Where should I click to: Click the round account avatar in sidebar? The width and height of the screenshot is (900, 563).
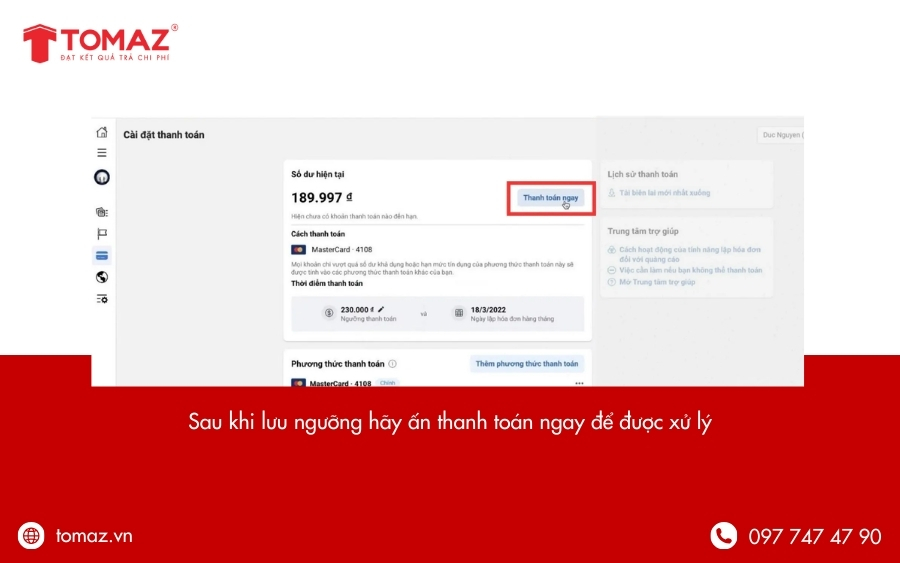point(101,177)
